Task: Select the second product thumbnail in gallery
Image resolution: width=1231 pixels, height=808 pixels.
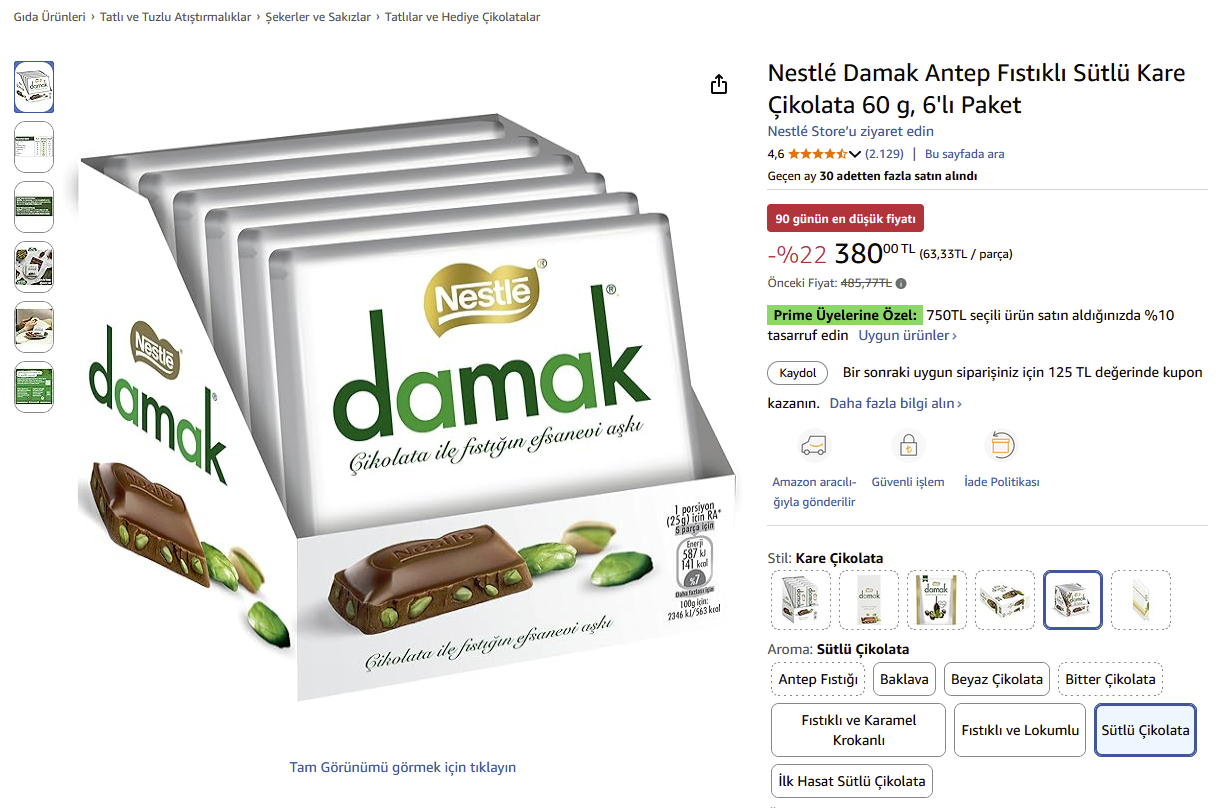Action: click(x=34, y=147)
